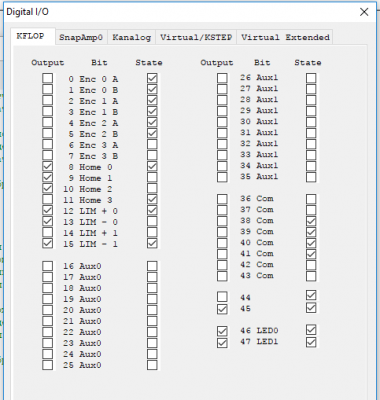380x400 pixels.
Task: Toggle State checkbox for bit 47 LED1
Action: coord(311,342)
